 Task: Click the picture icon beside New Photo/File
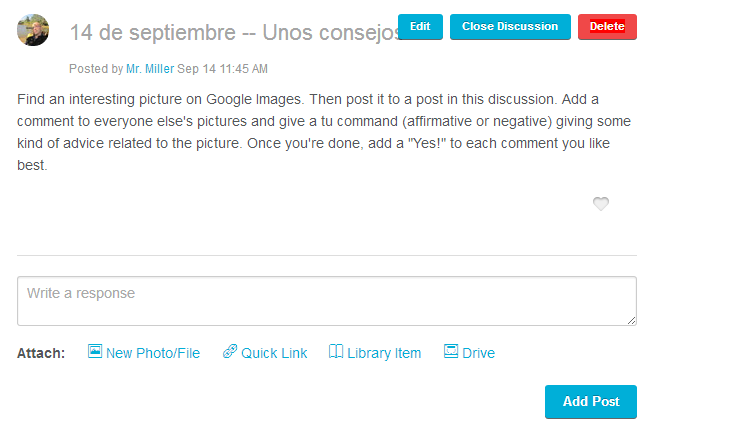pos(95,351)
